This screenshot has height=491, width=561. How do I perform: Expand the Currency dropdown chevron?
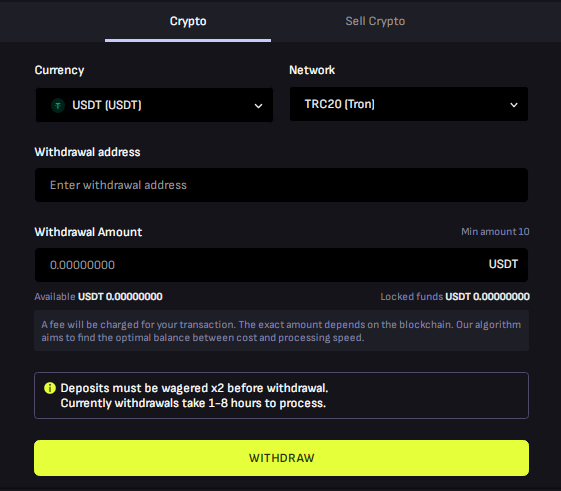[258, 106]
